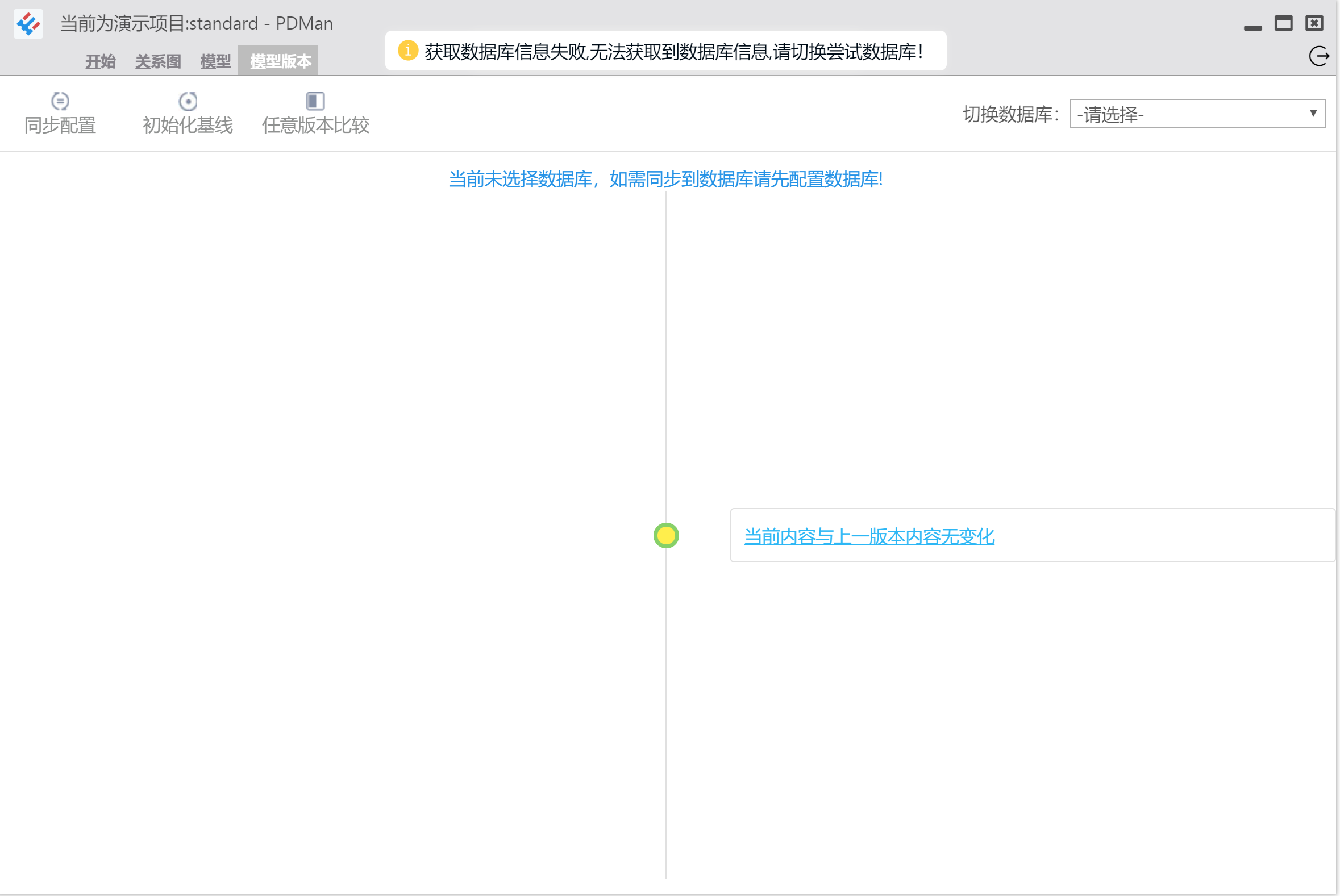Screen dimensions: 1340x896
Task: Select the 模型版本 tab
Action: coord(278,61)
